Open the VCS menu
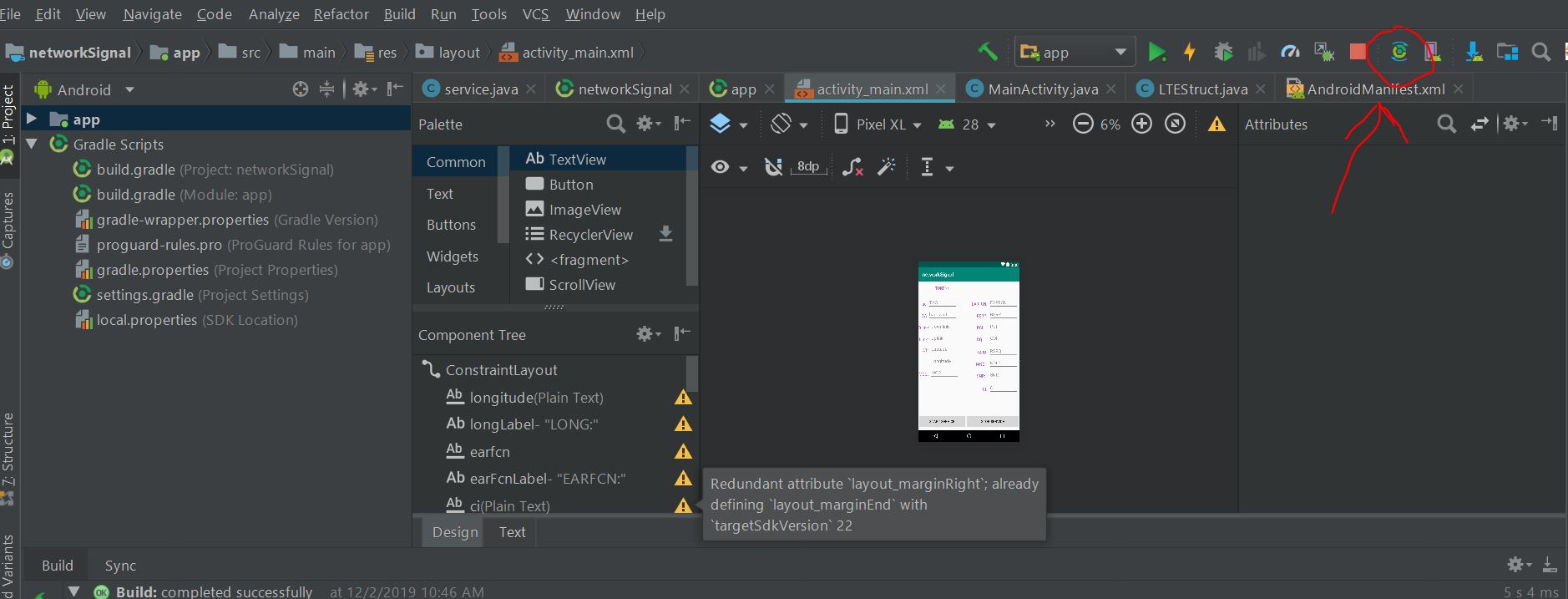This screenshot has height=599, width=1568. point(535,14)
